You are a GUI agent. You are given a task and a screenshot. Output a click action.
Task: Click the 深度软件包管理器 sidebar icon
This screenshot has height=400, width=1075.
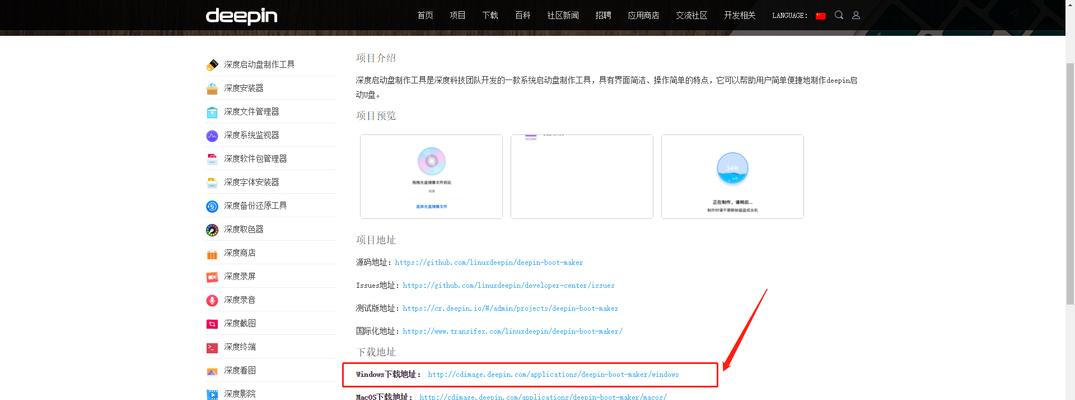(x=212, y=158)
